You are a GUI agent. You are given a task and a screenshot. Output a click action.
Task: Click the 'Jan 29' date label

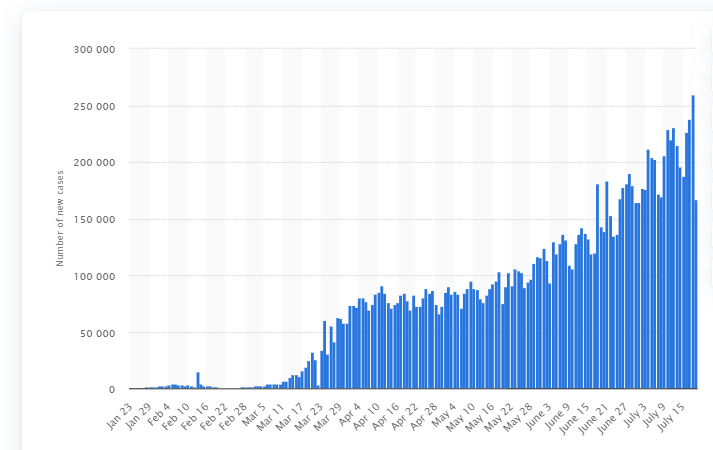click(139, 416)
